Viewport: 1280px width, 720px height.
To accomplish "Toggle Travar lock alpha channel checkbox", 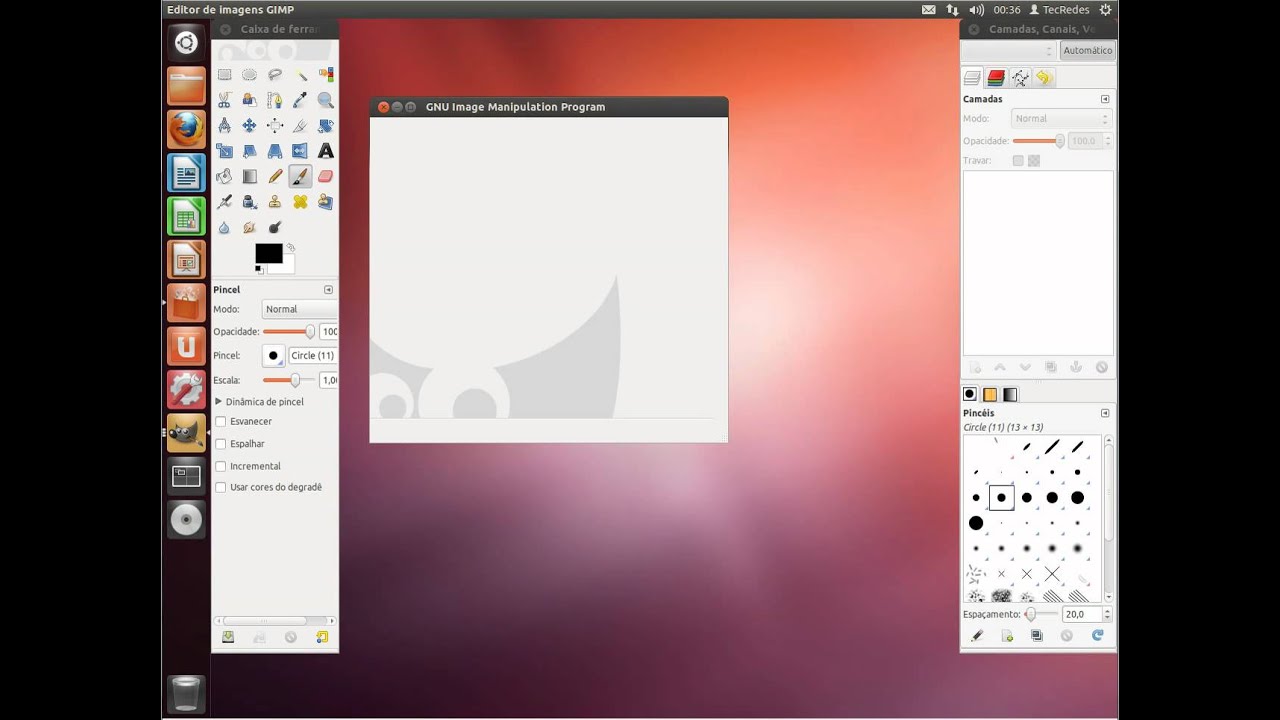I will [x=1034, y=160].
